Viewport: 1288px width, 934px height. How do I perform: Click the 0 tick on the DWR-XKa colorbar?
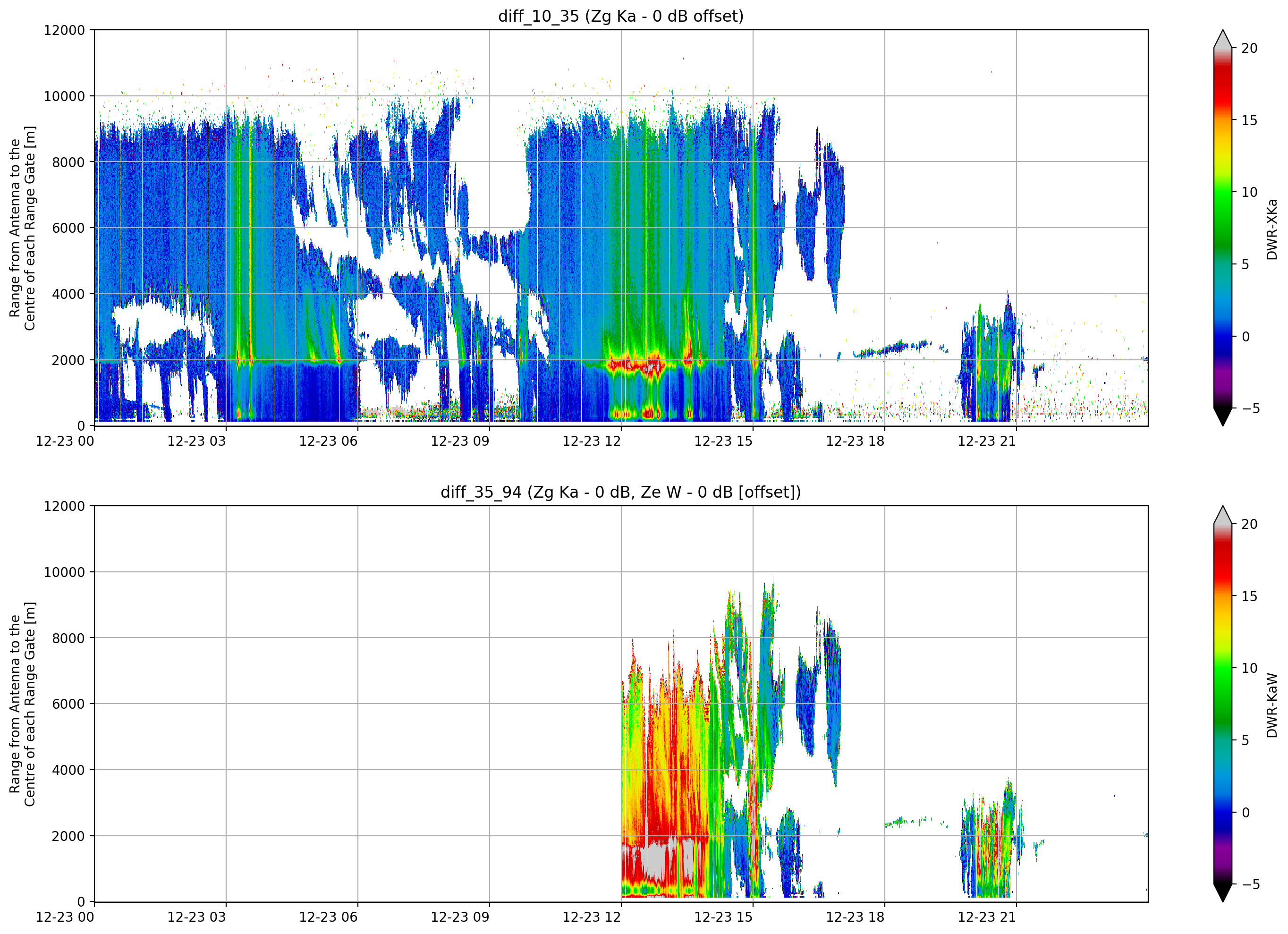pos(1246,336)
